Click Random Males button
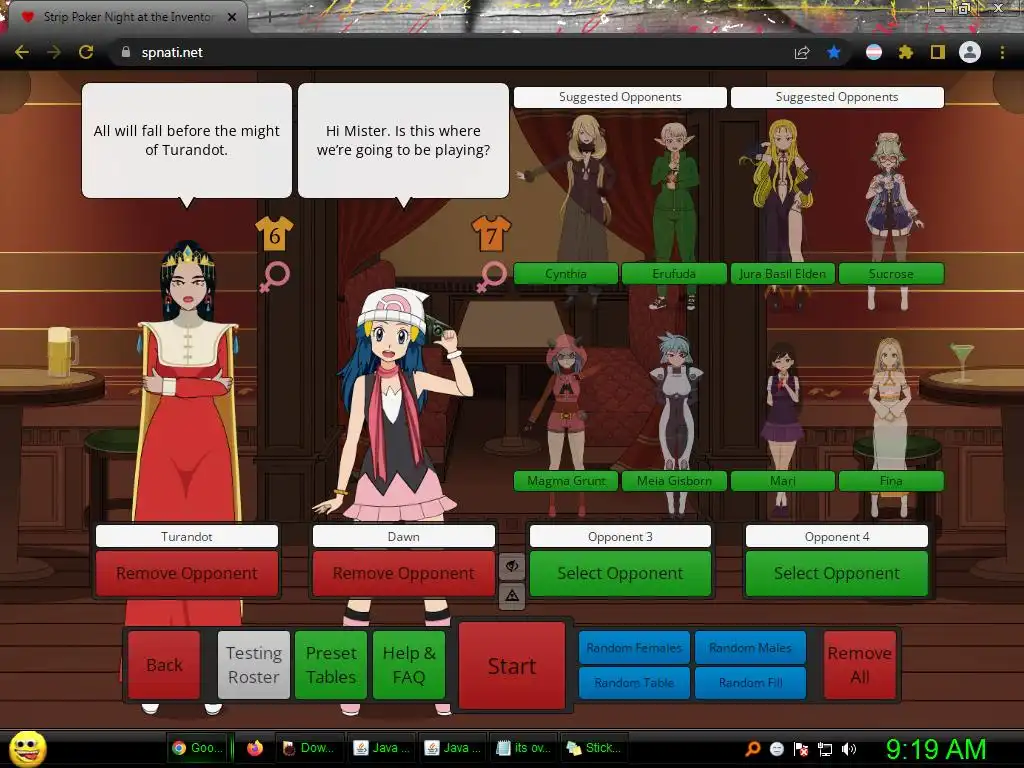The height and width of the screenshot is (768, 1024). coord(750,648)
